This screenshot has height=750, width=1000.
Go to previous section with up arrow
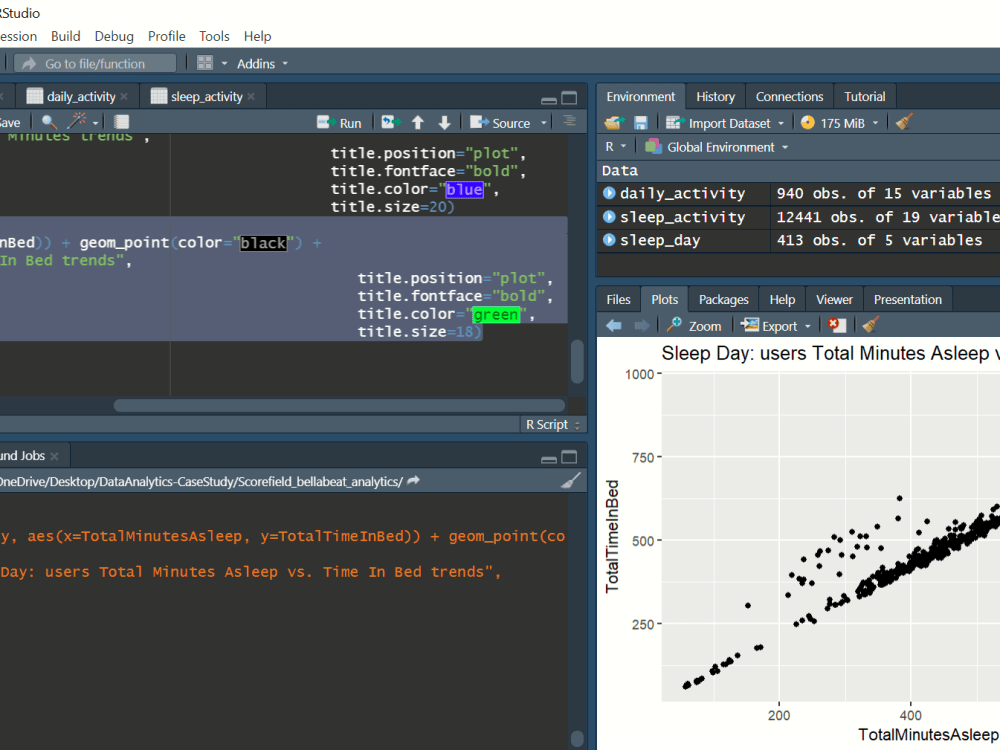point(418,122)
